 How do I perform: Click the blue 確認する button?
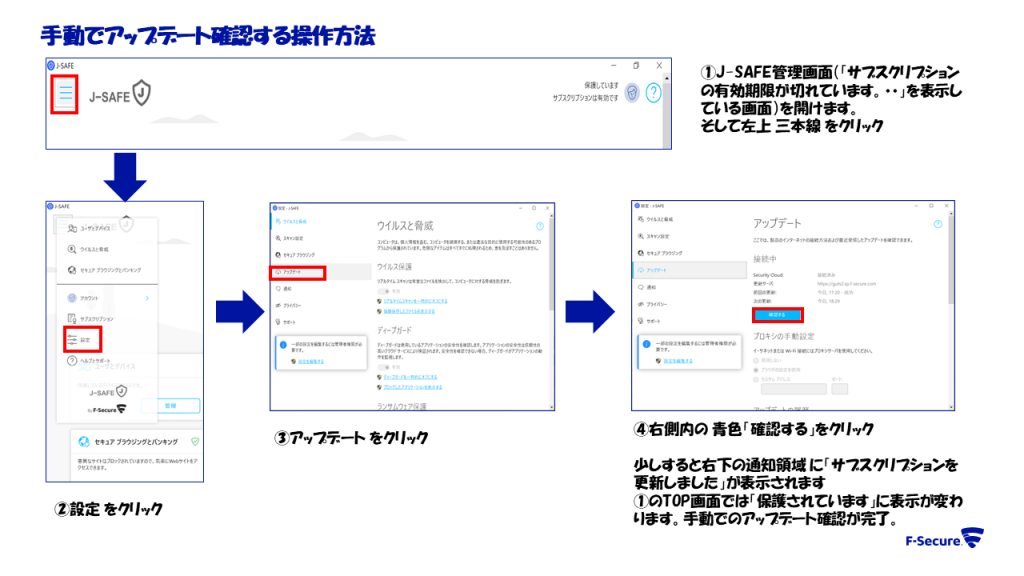tap(777, 315)
